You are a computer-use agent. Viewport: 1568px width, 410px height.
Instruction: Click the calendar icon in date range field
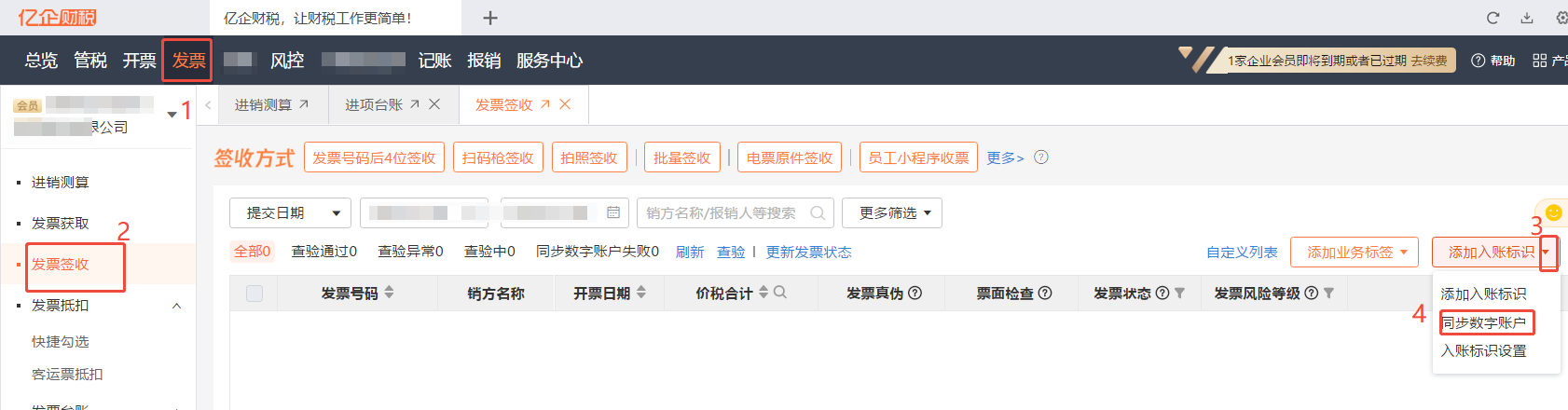point(613,212)
